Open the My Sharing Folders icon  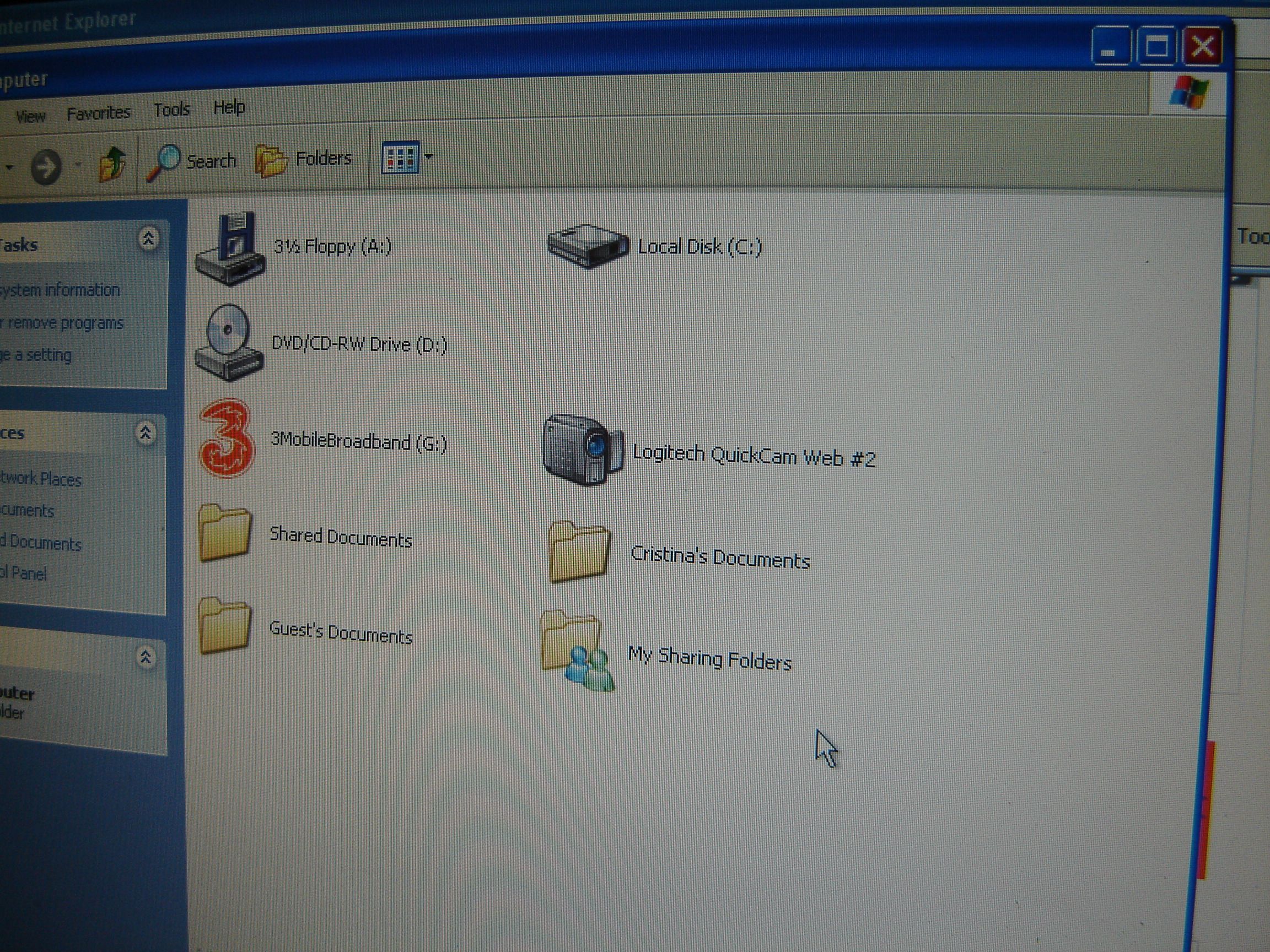[x=576, y=650]
